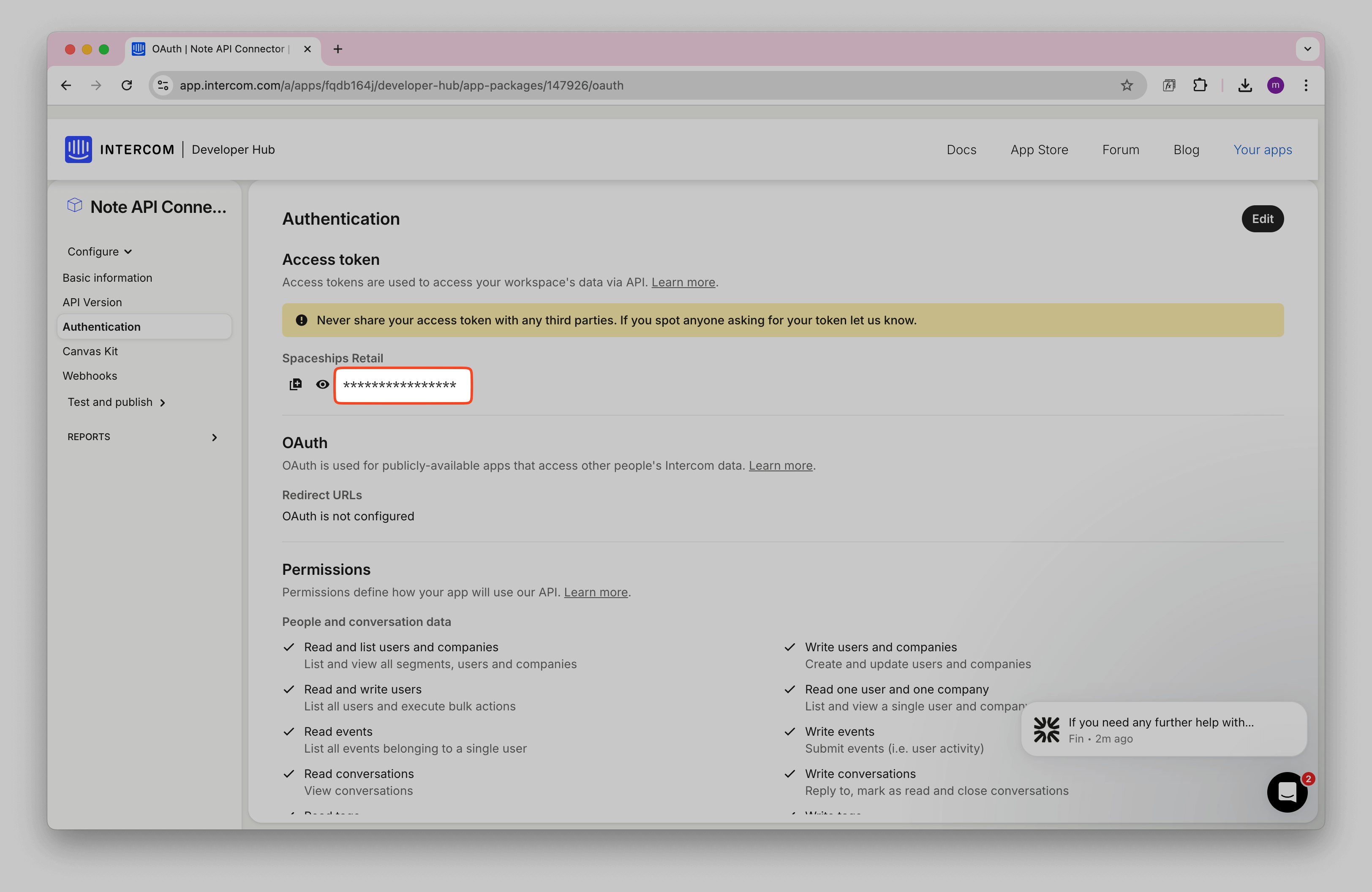Expand Test and publish section

tap(117, 402)
